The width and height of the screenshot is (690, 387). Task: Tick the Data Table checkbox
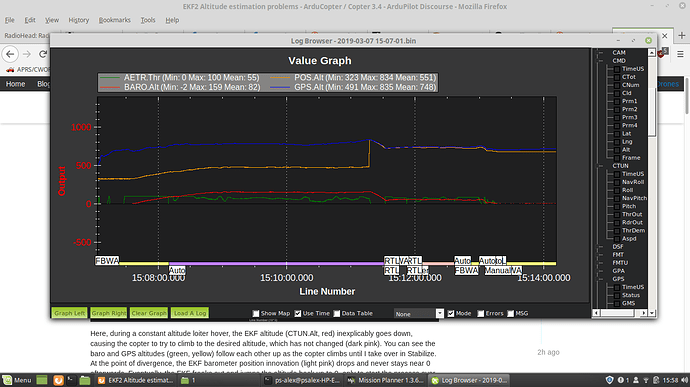coord(337,313)
